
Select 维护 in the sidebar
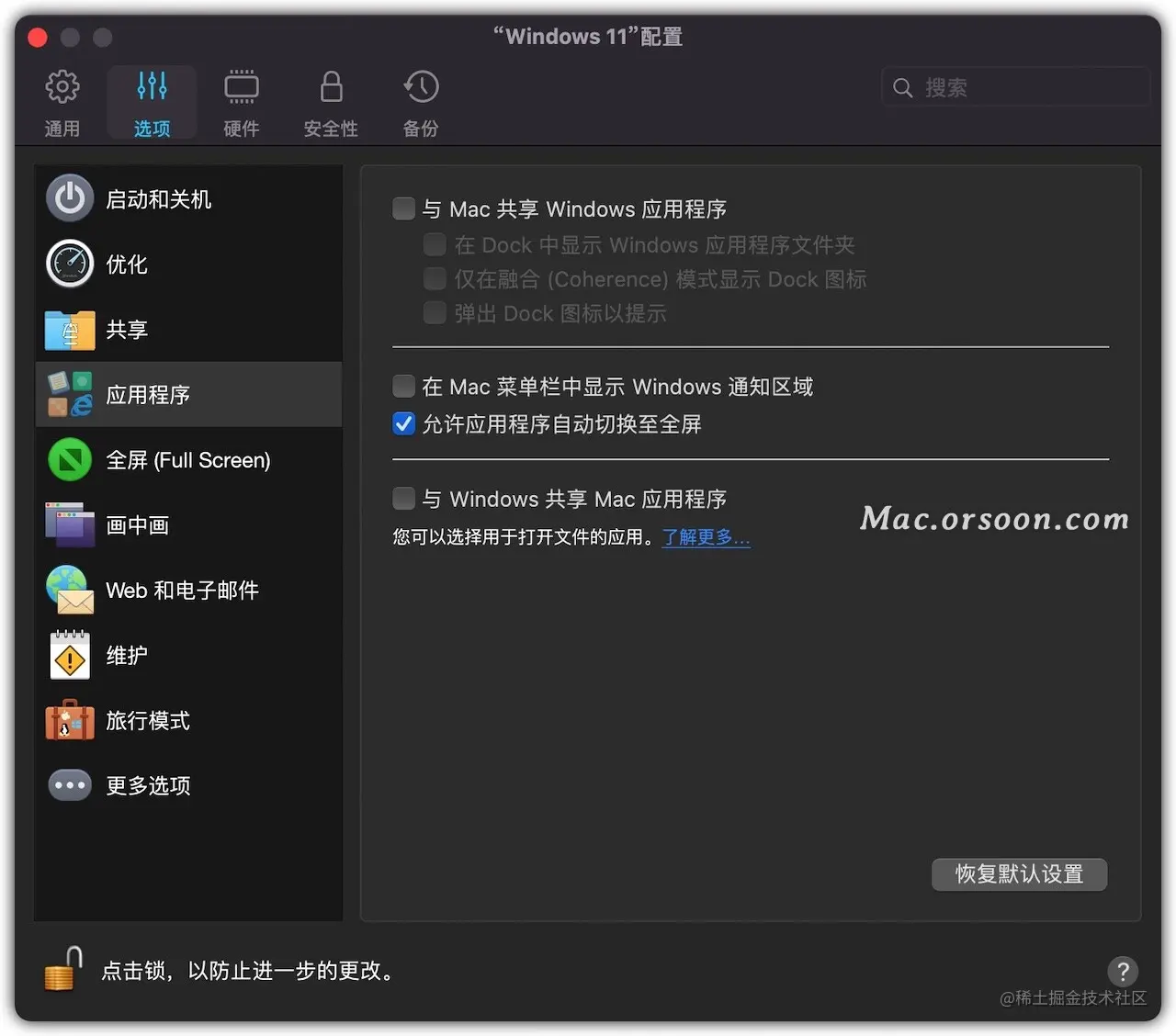point(127,656)
